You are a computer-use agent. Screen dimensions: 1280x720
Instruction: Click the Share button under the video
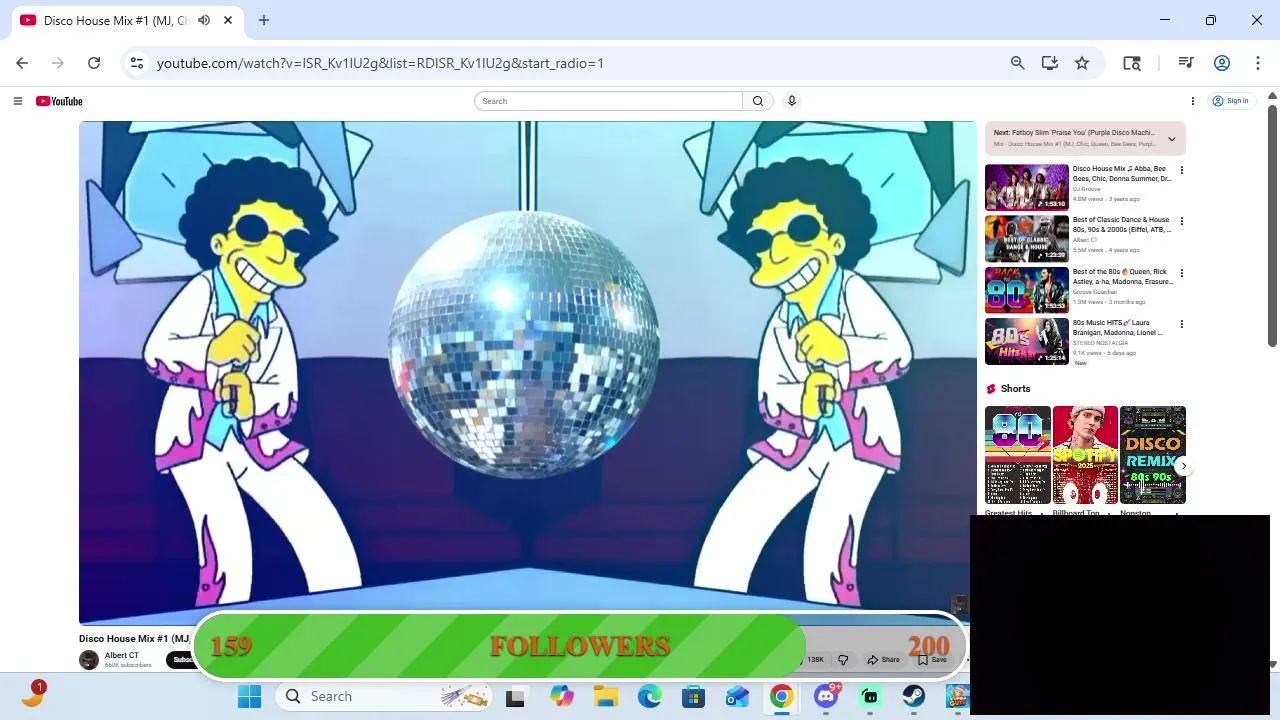pyautogui.click(x=884, y=660)
